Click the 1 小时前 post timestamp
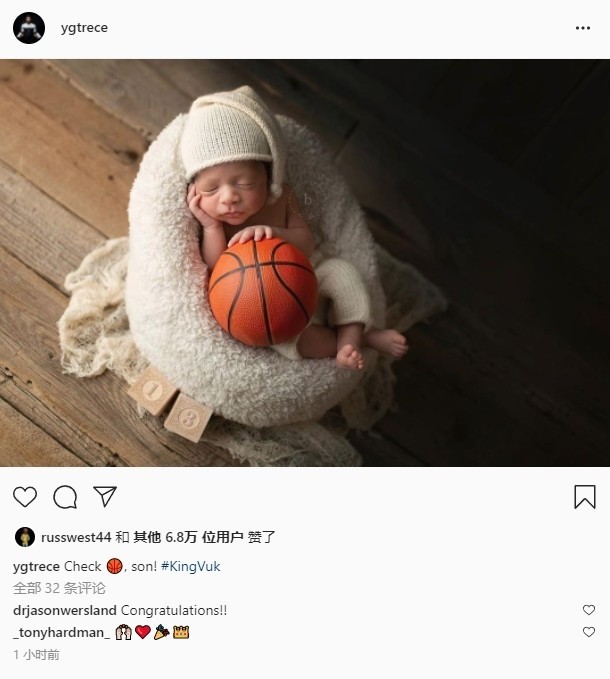This screenshot has height=679, width=610. click(36, 654)
